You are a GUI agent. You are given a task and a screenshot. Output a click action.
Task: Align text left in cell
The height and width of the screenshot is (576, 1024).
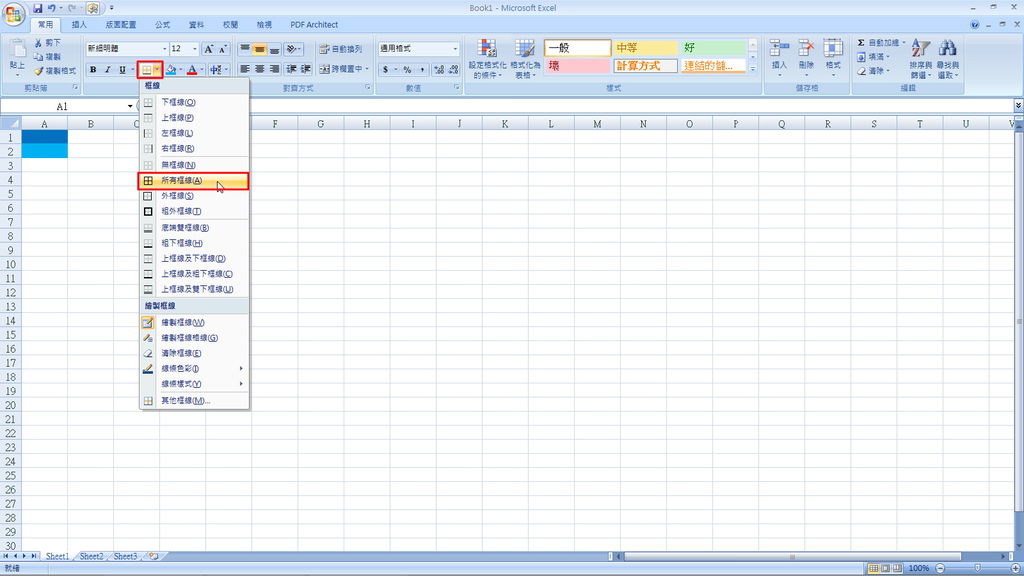[x=245, y=69]
